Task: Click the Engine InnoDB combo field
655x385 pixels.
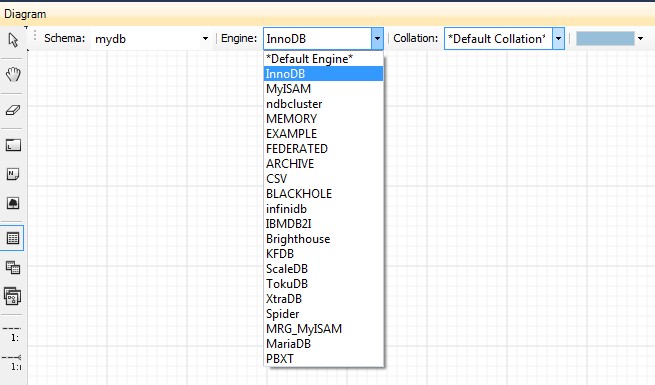Action: point(317,38)
